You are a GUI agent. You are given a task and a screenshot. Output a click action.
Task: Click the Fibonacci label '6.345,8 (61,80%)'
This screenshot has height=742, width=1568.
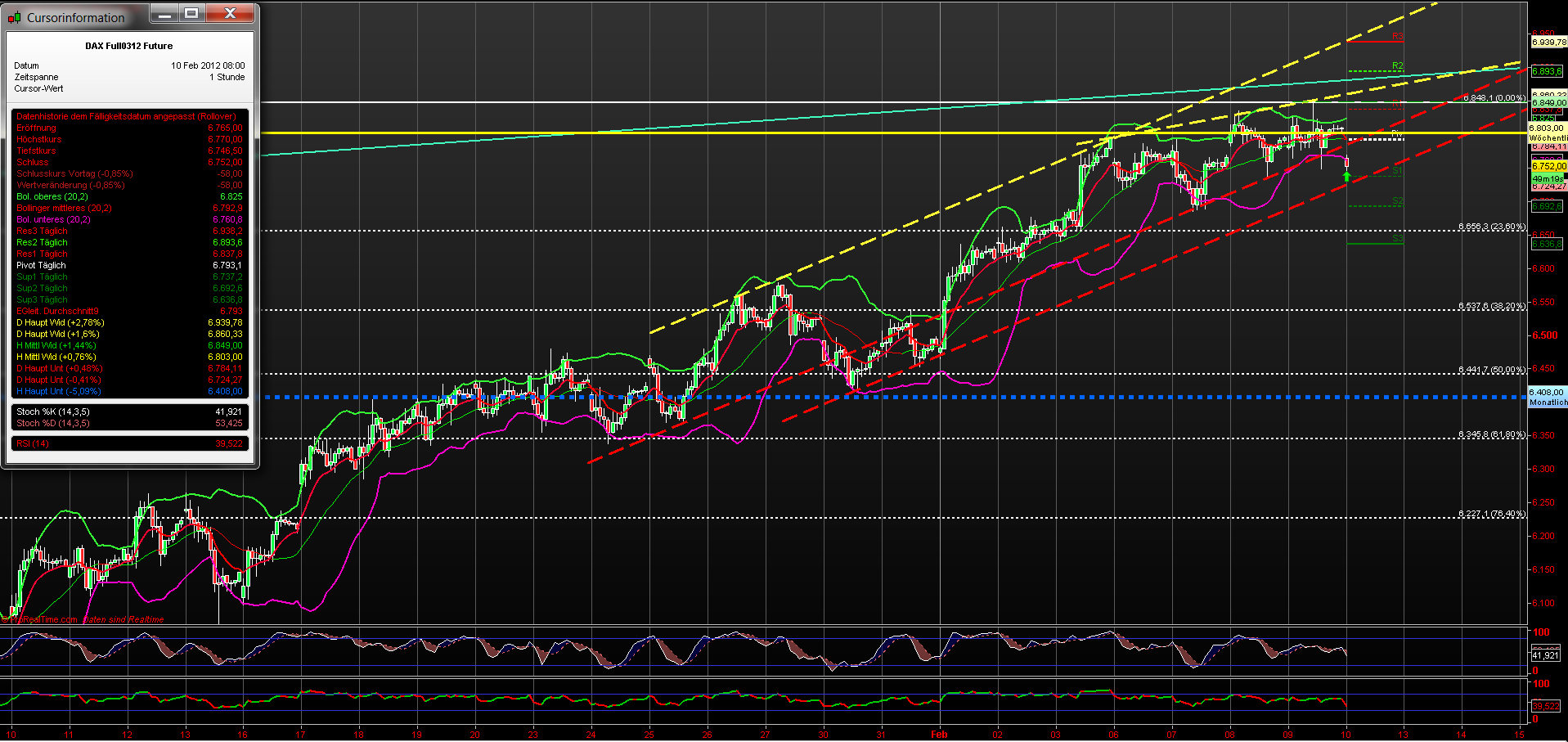point(1492,434)
